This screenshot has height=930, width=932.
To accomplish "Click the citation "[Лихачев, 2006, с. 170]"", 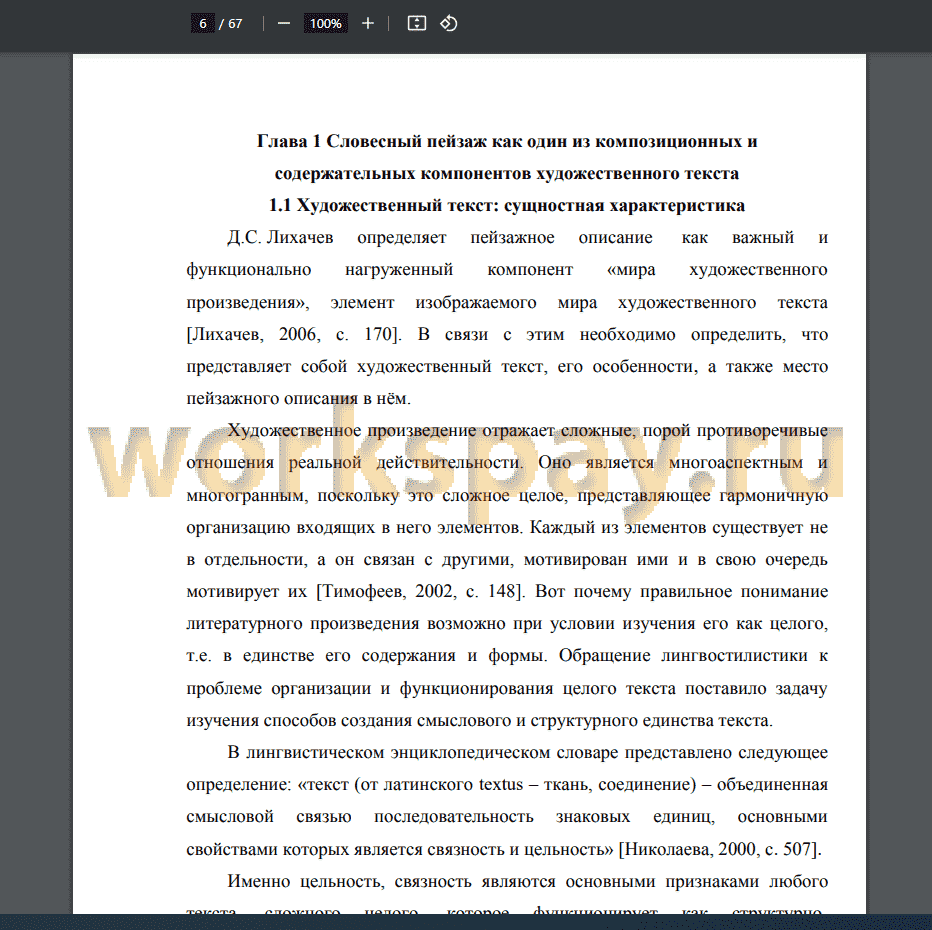I will tap(292, 335).
